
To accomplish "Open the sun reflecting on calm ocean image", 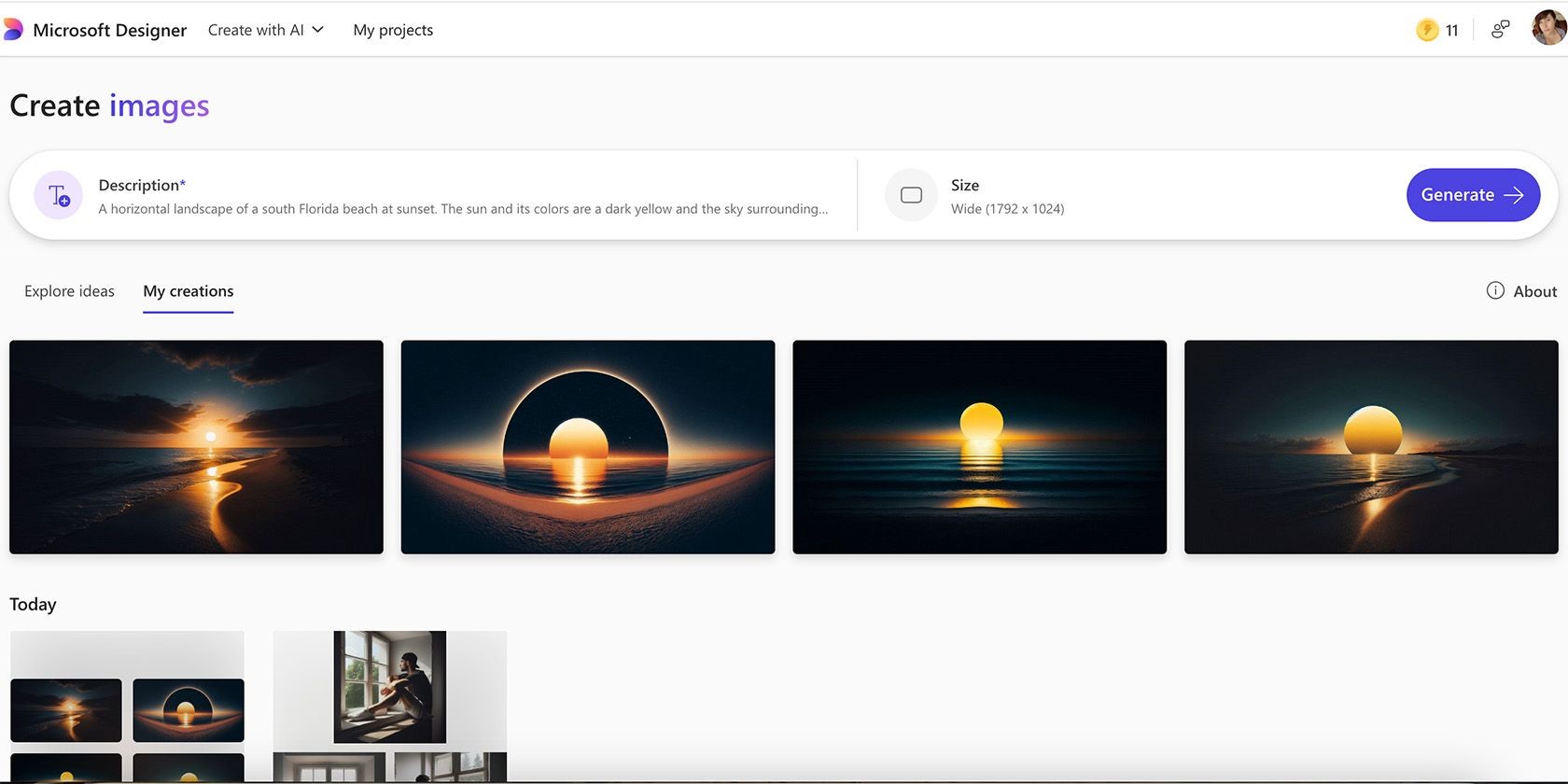I will [979, 447].
